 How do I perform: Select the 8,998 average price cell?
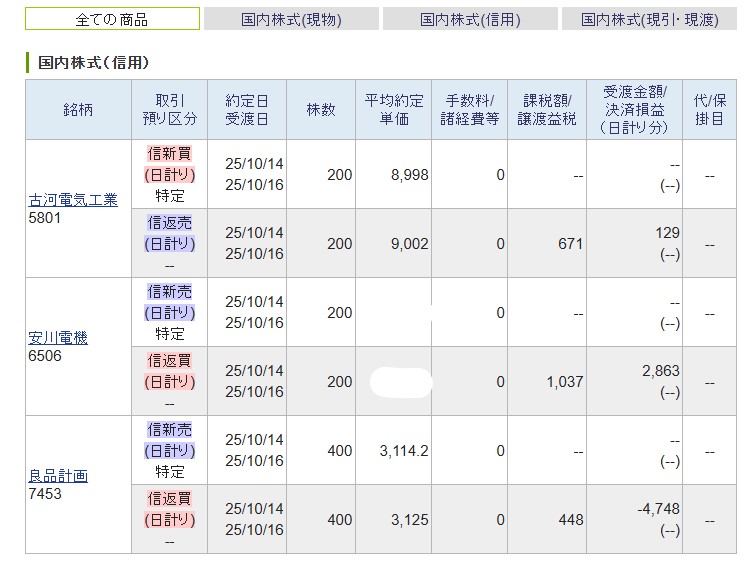(x=410, y=175)
